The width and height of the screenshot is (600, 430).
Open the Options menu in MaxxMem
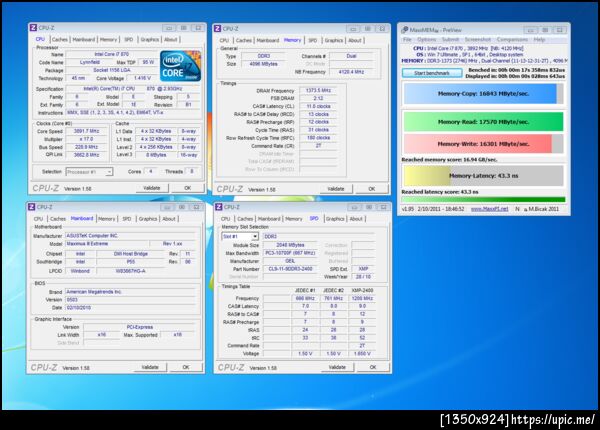tap(426, 39)
